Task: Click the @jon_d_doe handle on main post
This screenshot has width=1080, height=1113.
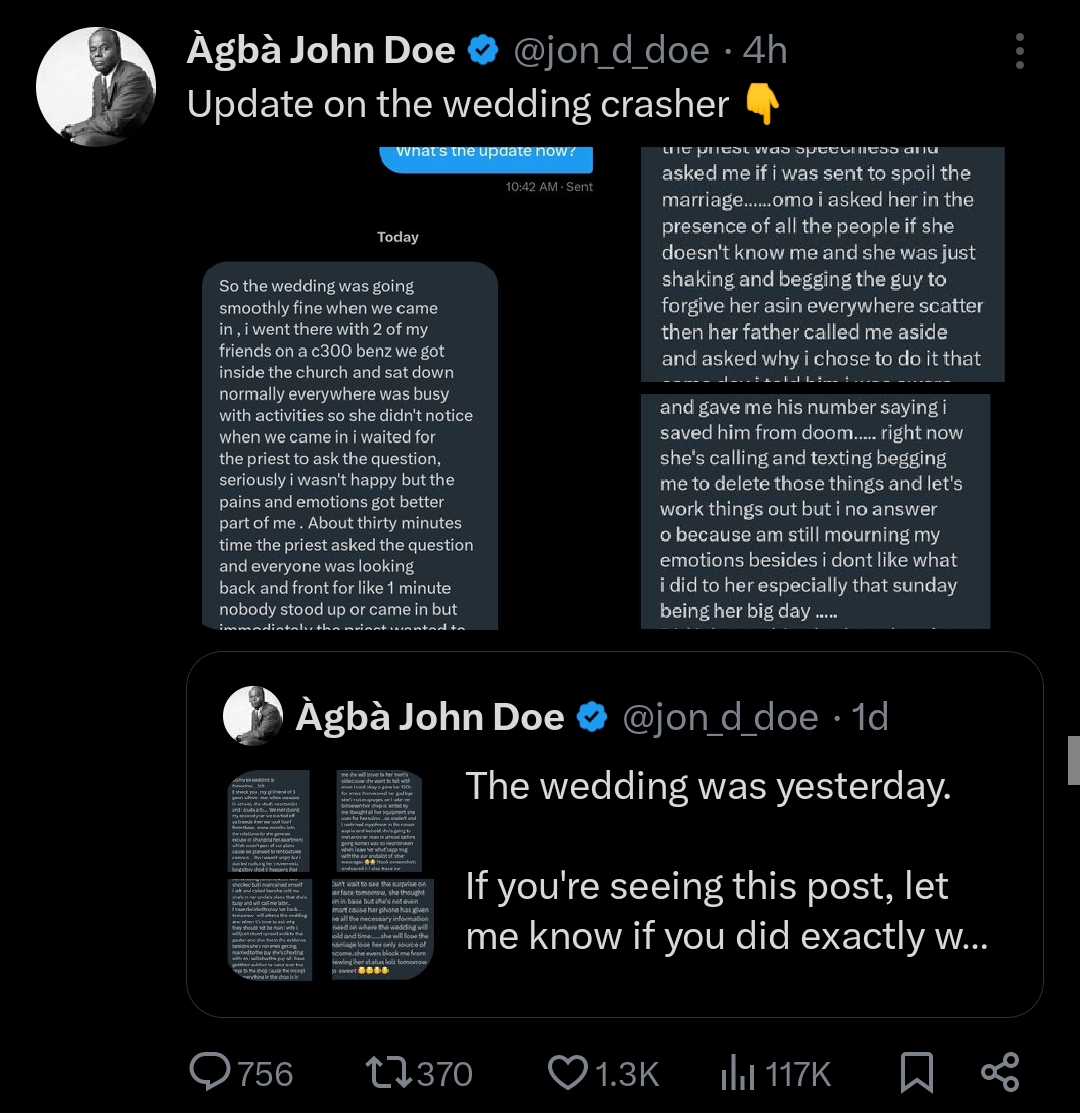Action: pos(611,50)
